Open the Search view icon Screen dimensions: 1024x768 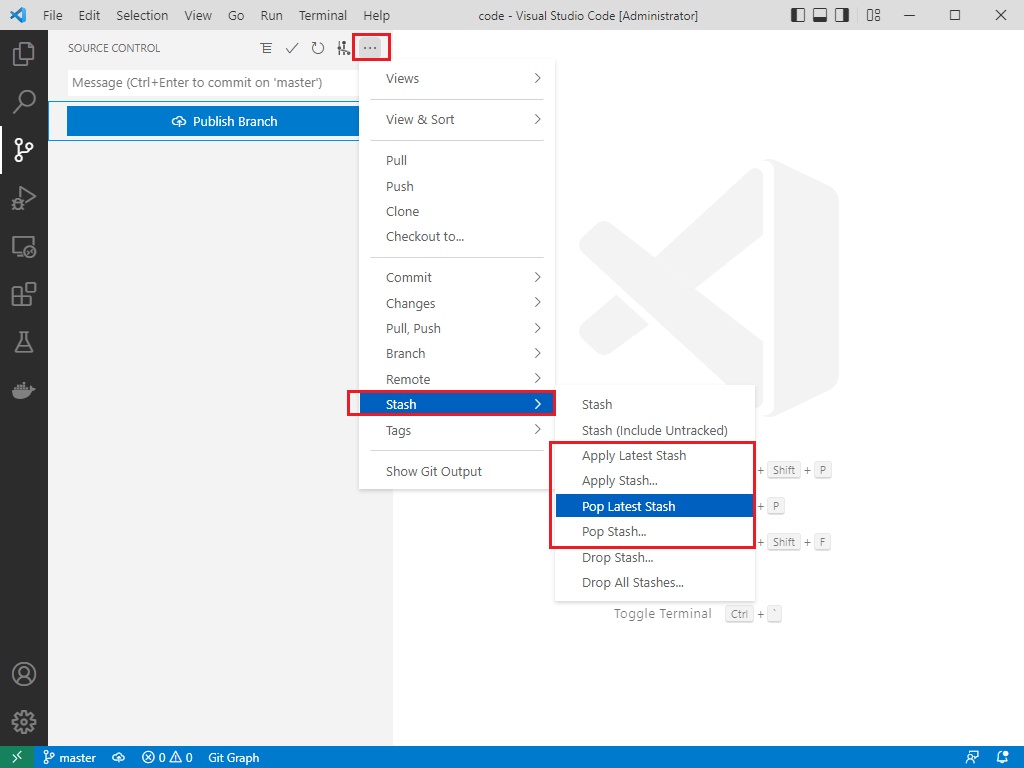[x=24, y=102]
